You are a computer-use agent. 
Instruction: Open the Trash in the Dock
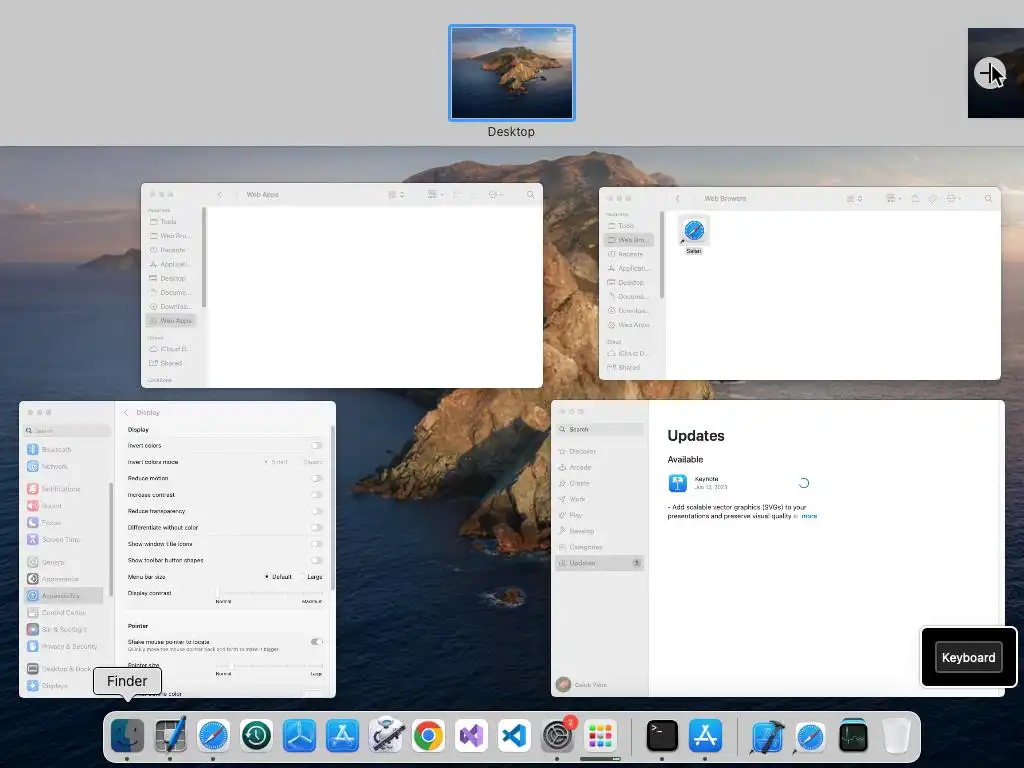(896, 735)
